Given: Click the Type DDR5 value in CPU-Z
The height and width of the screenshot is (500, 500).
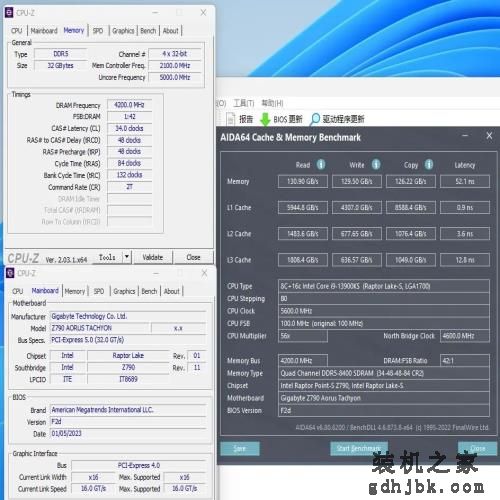Looking at the screenshot, I should coord(61,54).
